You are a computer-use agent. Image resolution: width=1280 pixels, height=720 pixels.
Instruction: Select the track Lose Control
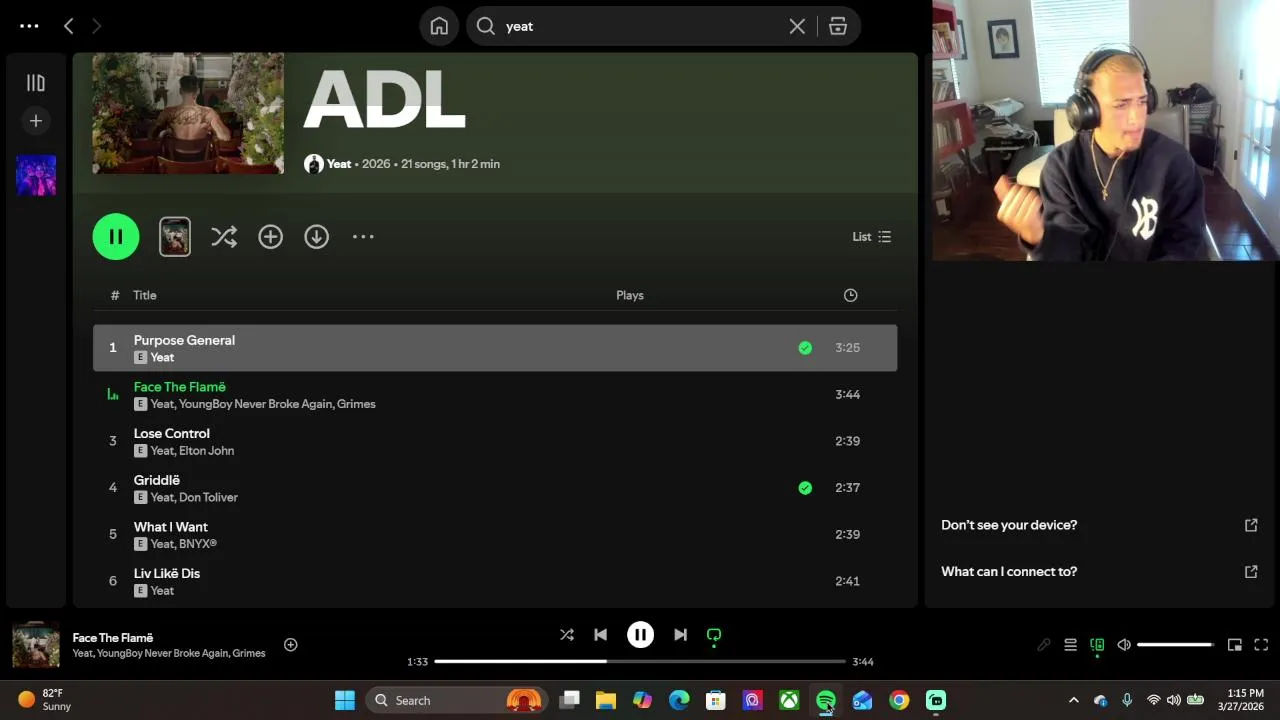(x=495, y=441)
